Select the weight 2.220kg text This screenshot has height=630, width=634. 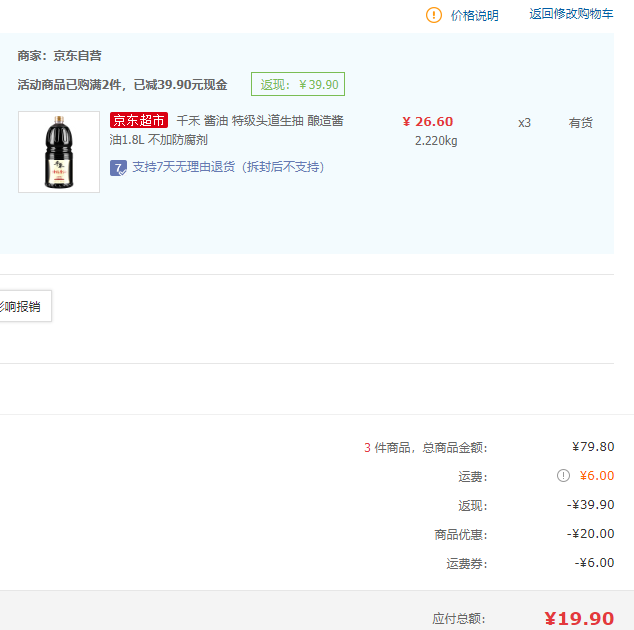click(436, 141)
